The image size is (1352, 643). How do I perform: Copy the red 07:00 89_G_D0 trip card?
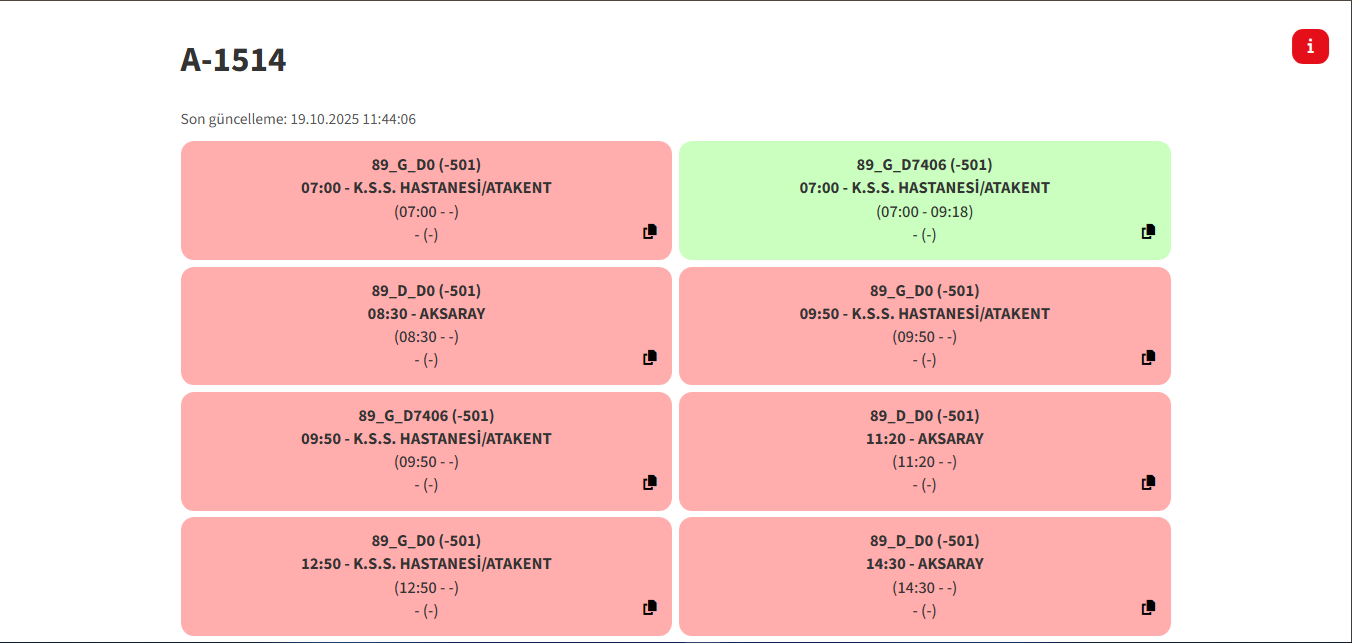point(650,232)
